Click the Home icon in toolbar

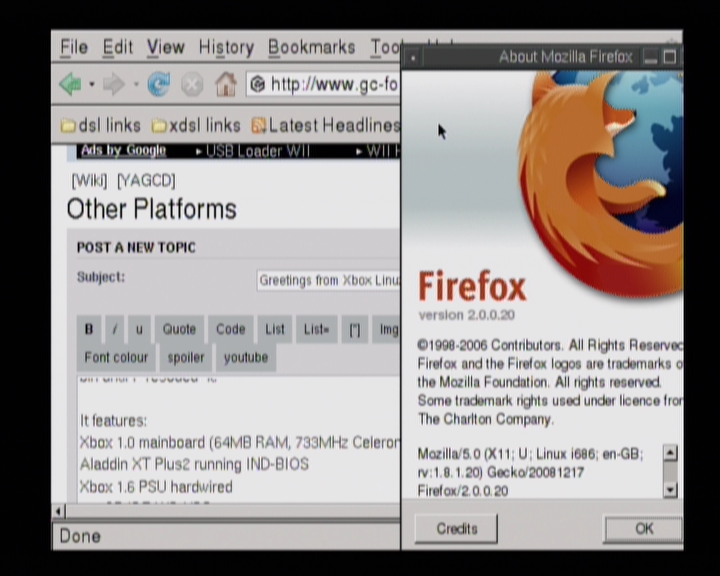pyautogui.click(x=226, y=85)
